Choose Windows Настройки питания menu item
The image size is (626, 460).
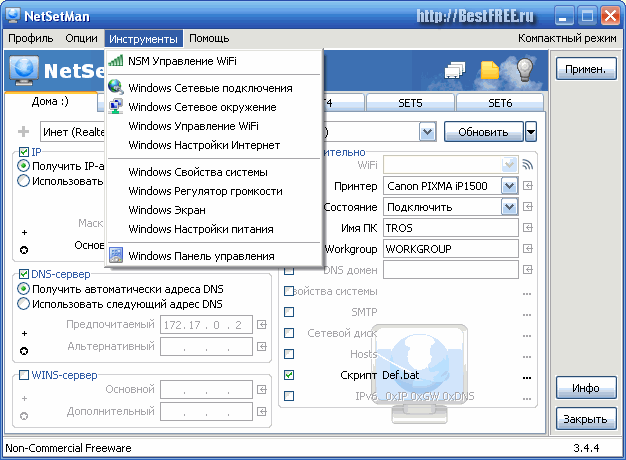pos(214,229)
